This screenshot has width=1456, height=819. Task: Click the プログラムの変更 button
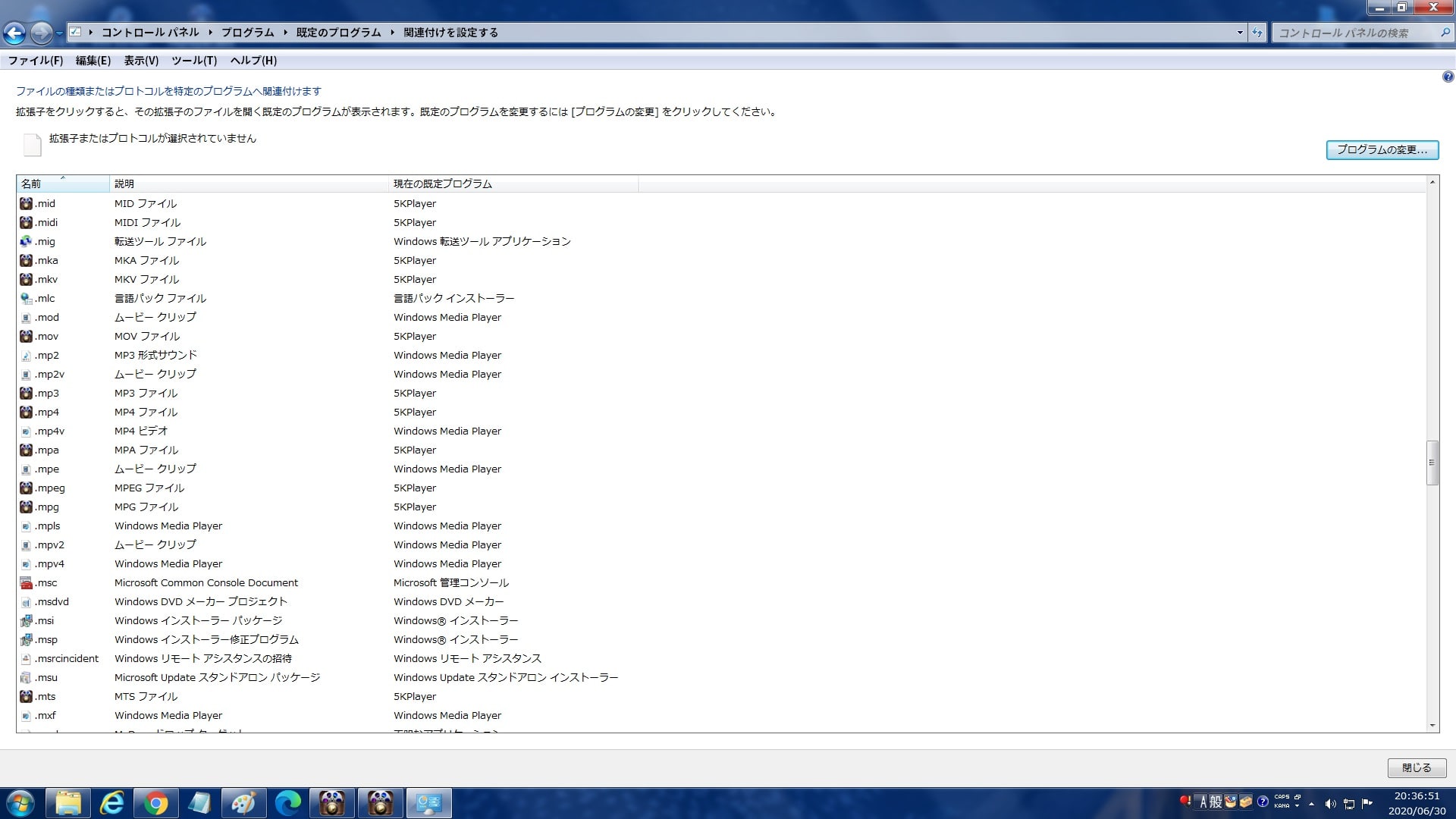pos(1382,149)
